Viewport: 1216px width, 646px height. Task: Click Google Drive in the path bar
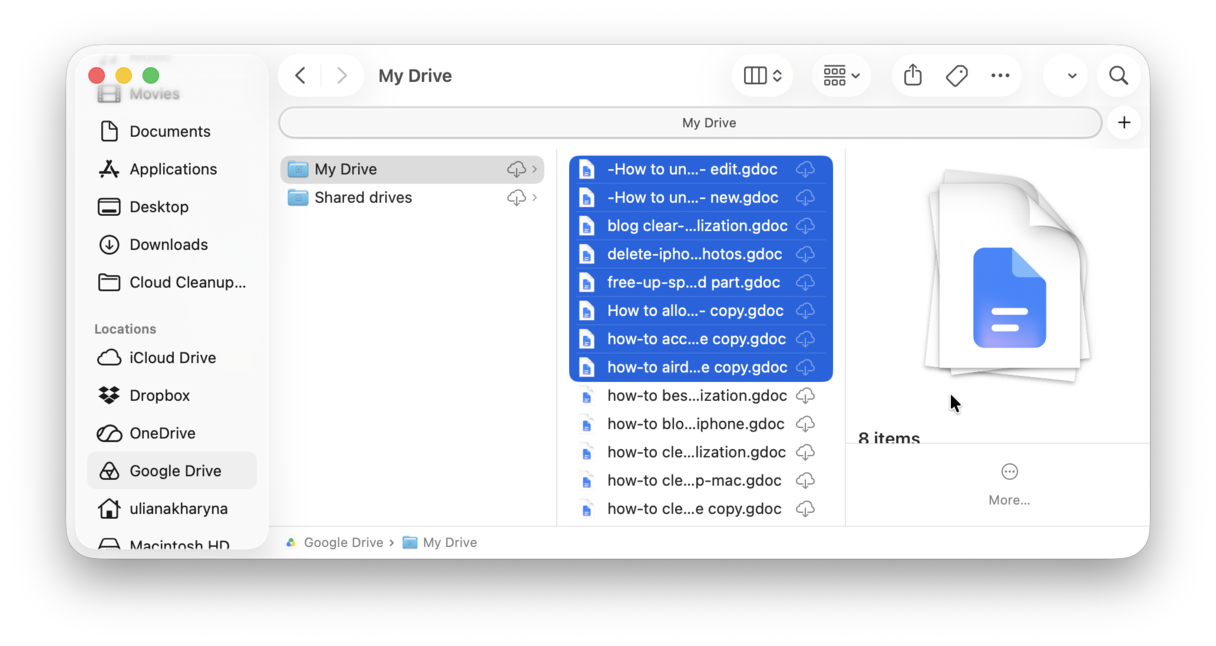click(x=334, y=543)
